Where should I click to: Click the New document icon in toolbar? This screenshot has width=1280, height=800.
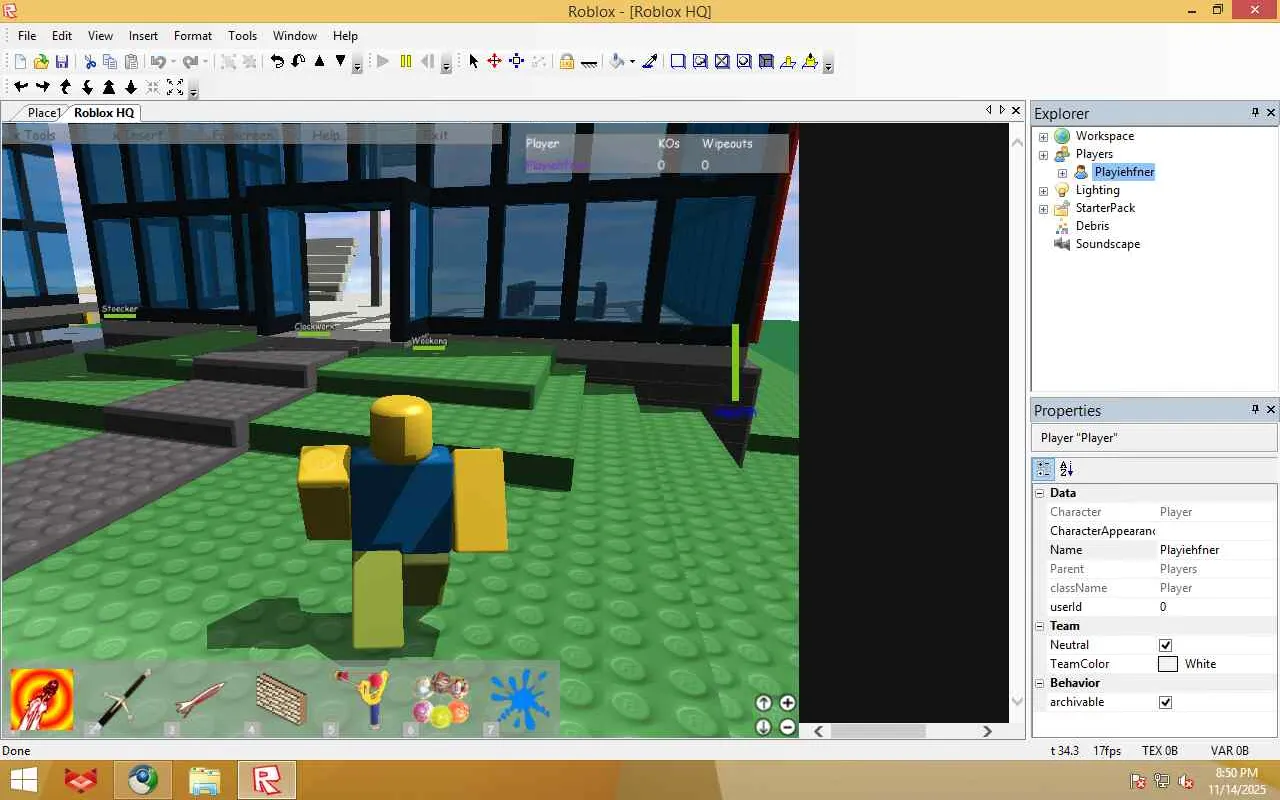click(x=20, y=62)
